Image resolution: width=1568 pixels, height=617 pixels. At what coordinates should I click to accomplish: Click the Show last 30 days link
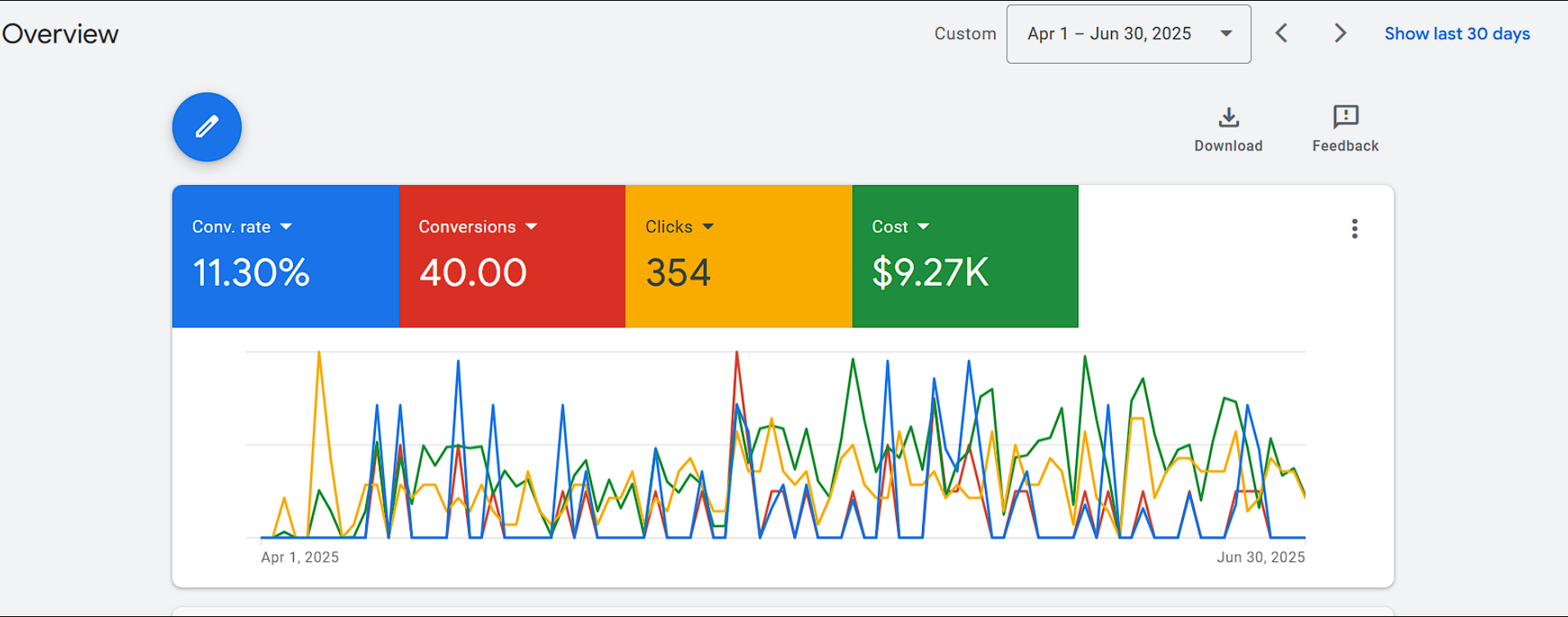click(x=1457, y=34)
